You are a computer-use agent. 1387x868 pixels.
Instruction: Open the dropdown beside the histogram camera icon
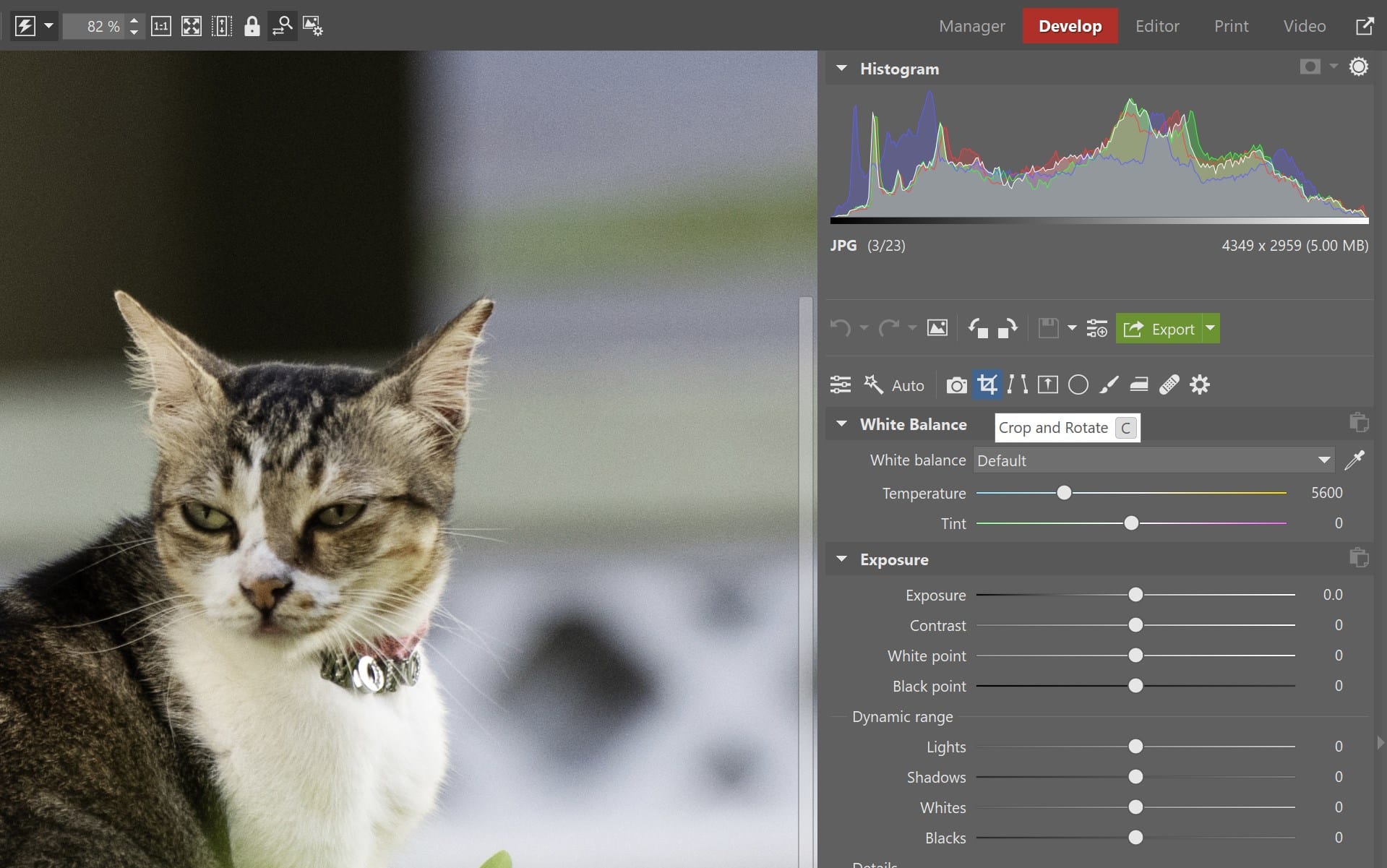(1334, 66)
